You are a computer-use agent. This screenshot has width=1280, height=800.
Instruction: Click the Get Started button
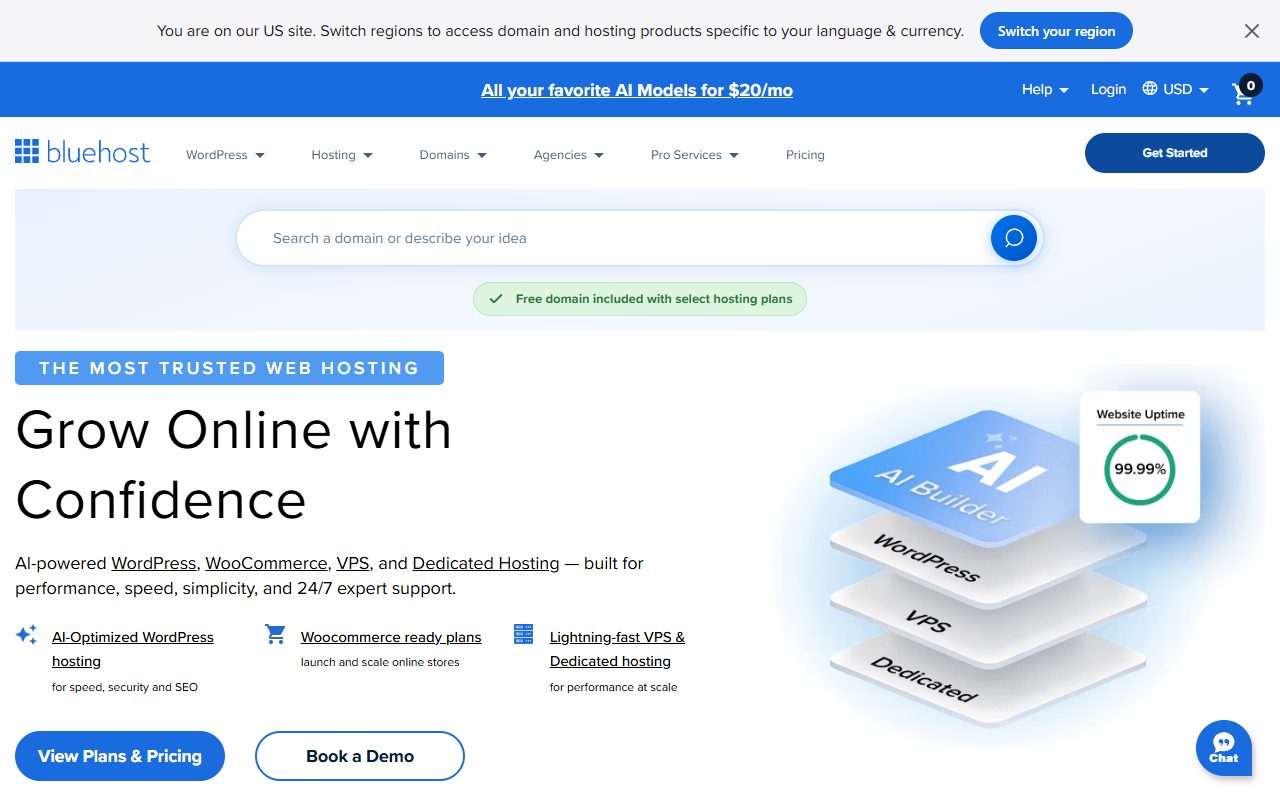pyautogui.click(x=1174, y=153)
